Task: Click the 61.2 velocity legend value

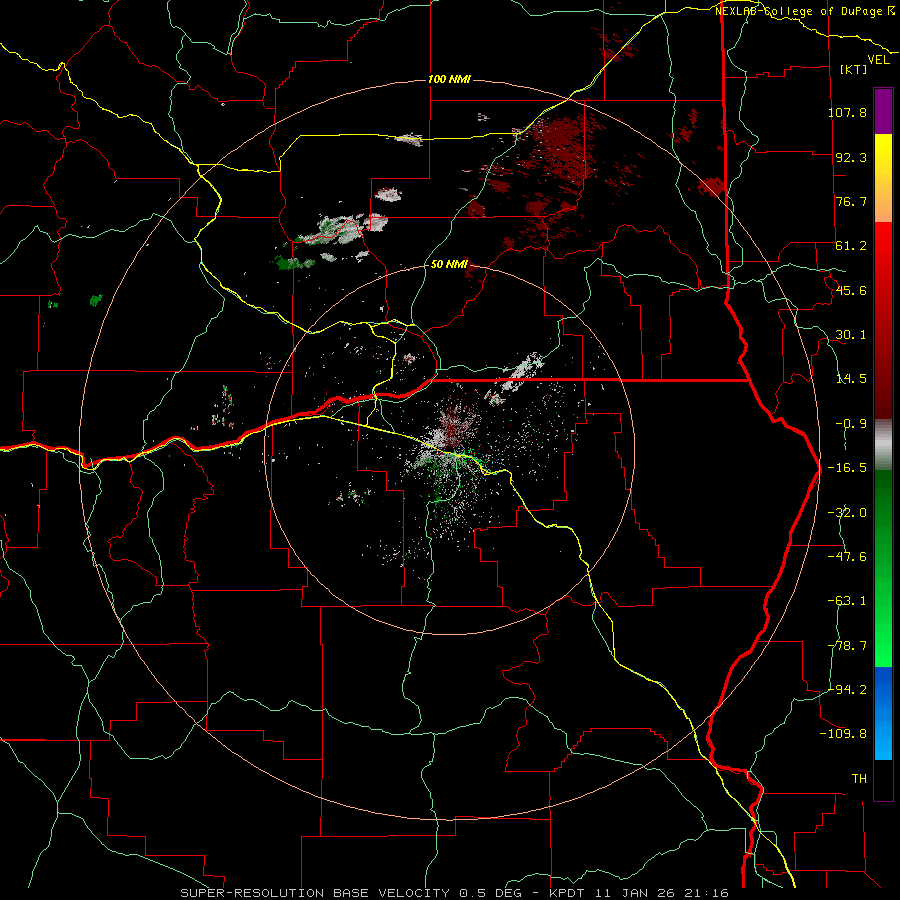Action: click(851, 246)
